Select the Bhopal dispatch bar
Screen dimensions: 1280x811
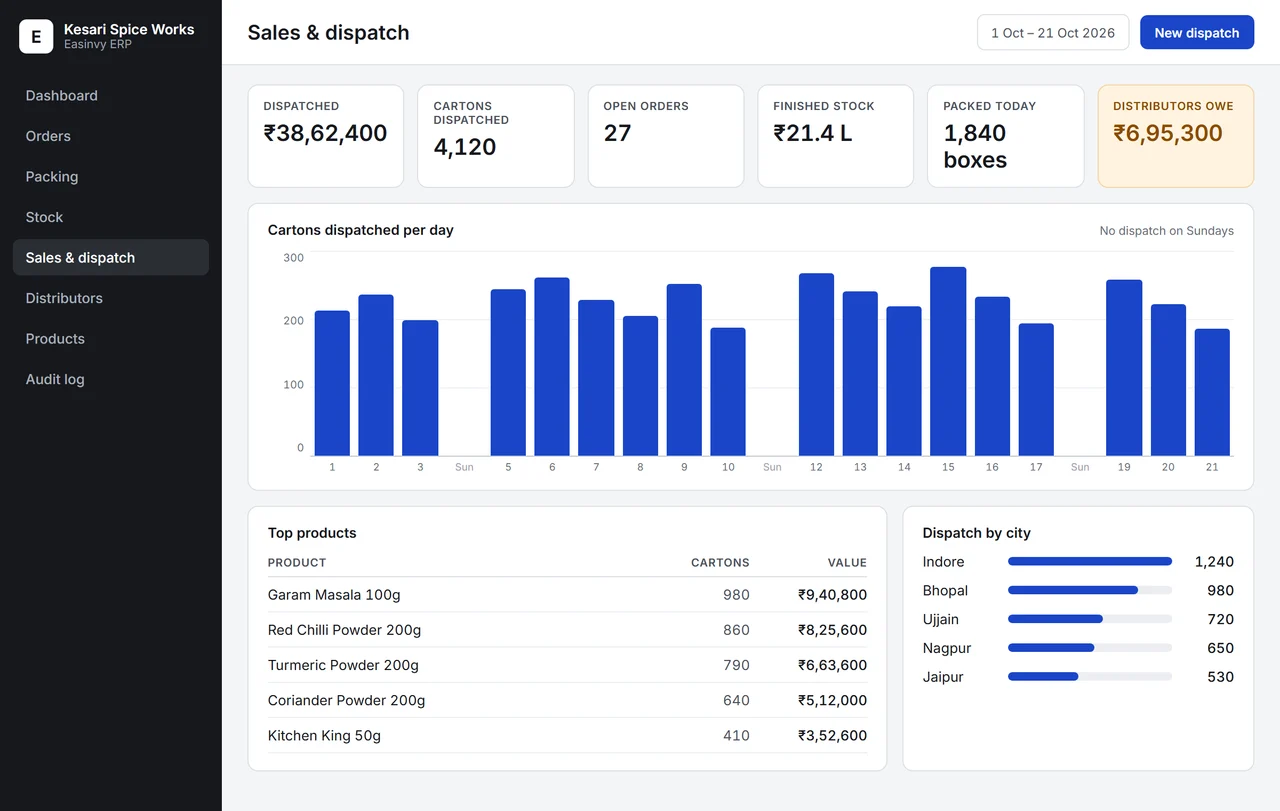point(1090,590)
